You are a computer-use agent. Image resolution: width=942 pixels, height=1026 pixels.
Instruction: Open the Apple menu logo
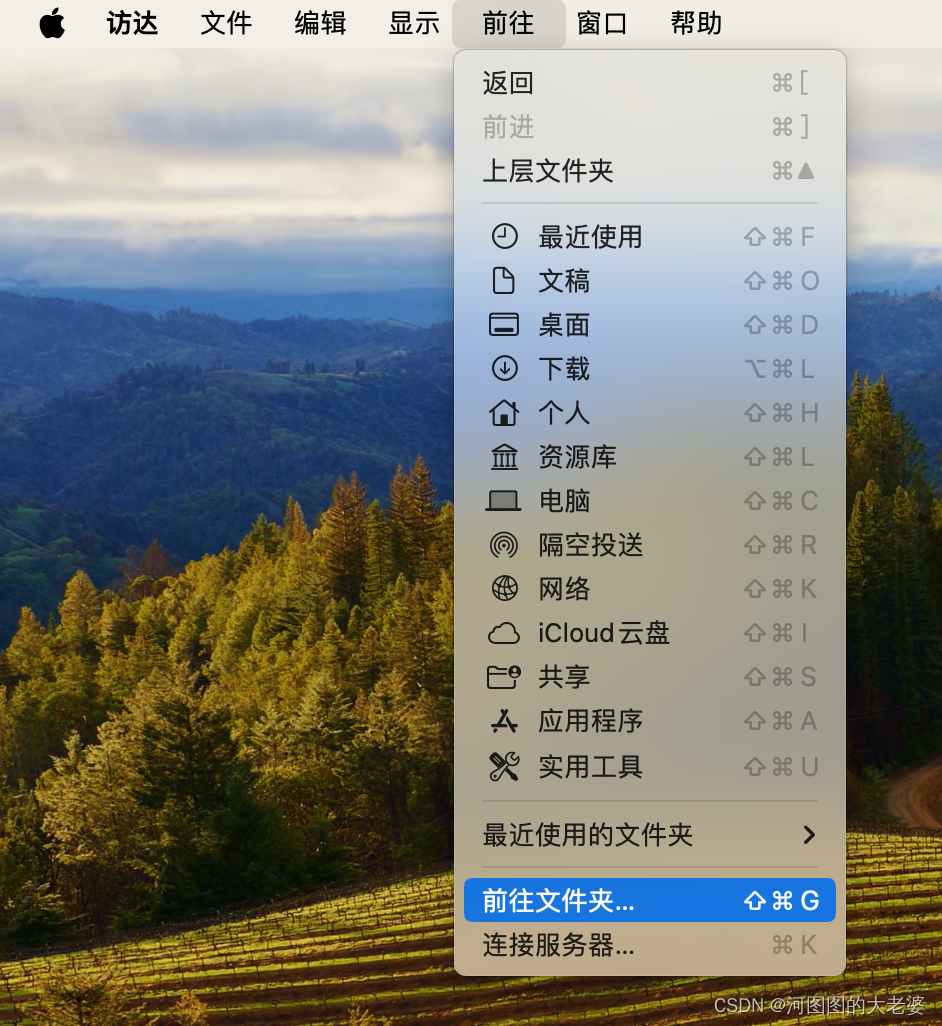pyautogui.click(x=52, y=24)
